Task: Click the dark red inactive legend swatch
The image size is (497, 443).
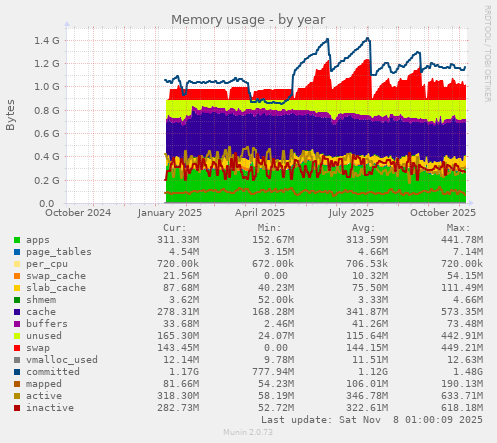Action: point(17,408)
